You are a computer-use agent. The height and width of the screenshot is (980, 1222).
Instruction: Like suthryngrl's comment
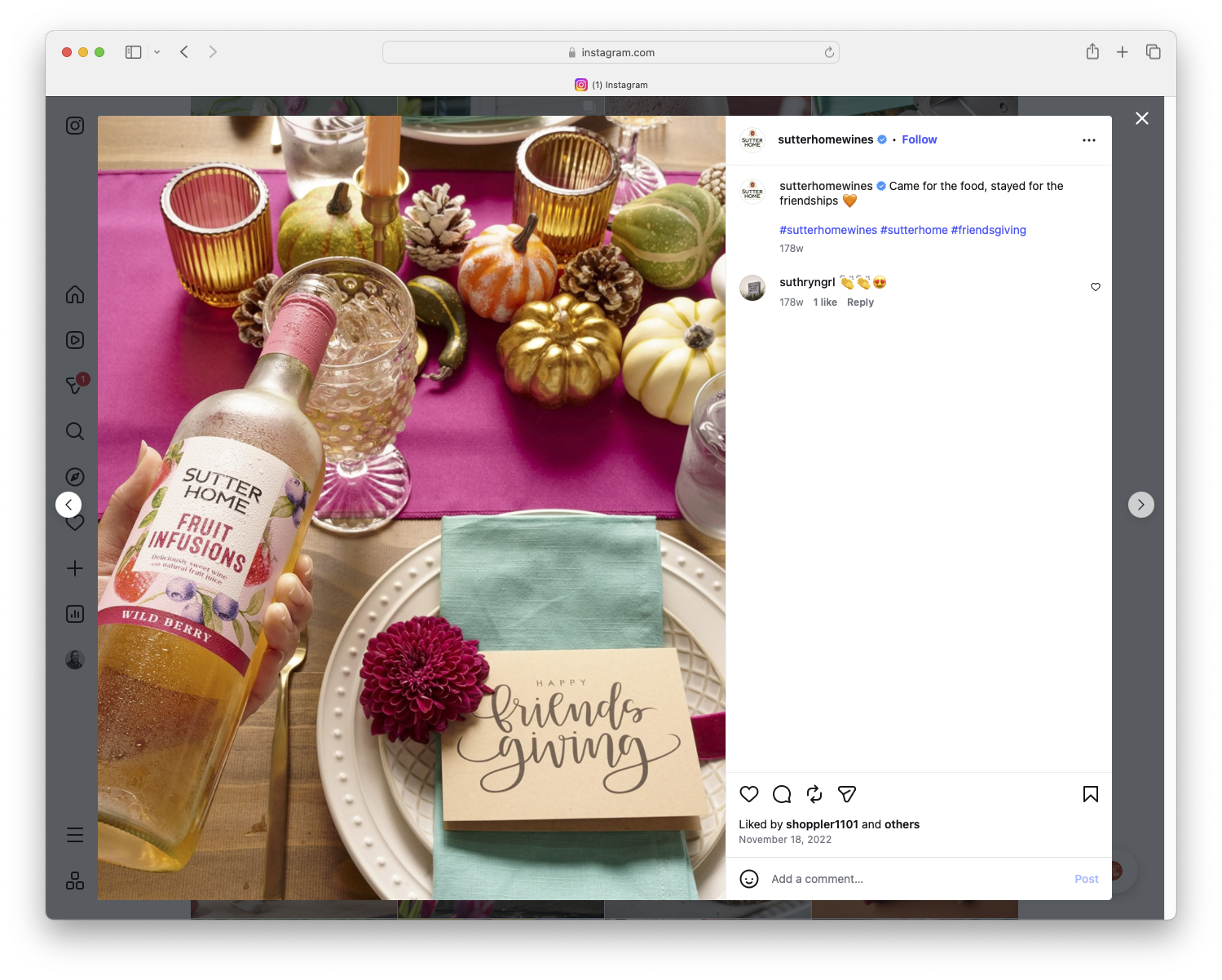(1095, 287)
